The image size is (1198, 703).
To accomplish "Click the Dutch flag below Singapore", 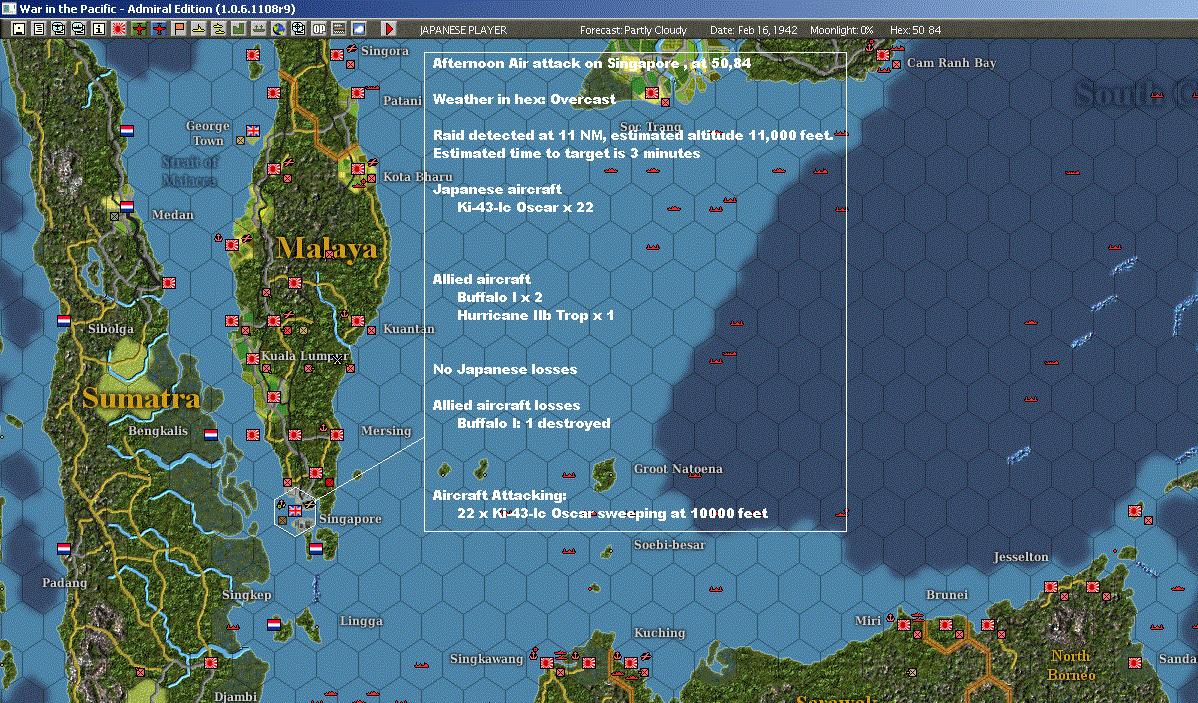I will click(316, 549).
